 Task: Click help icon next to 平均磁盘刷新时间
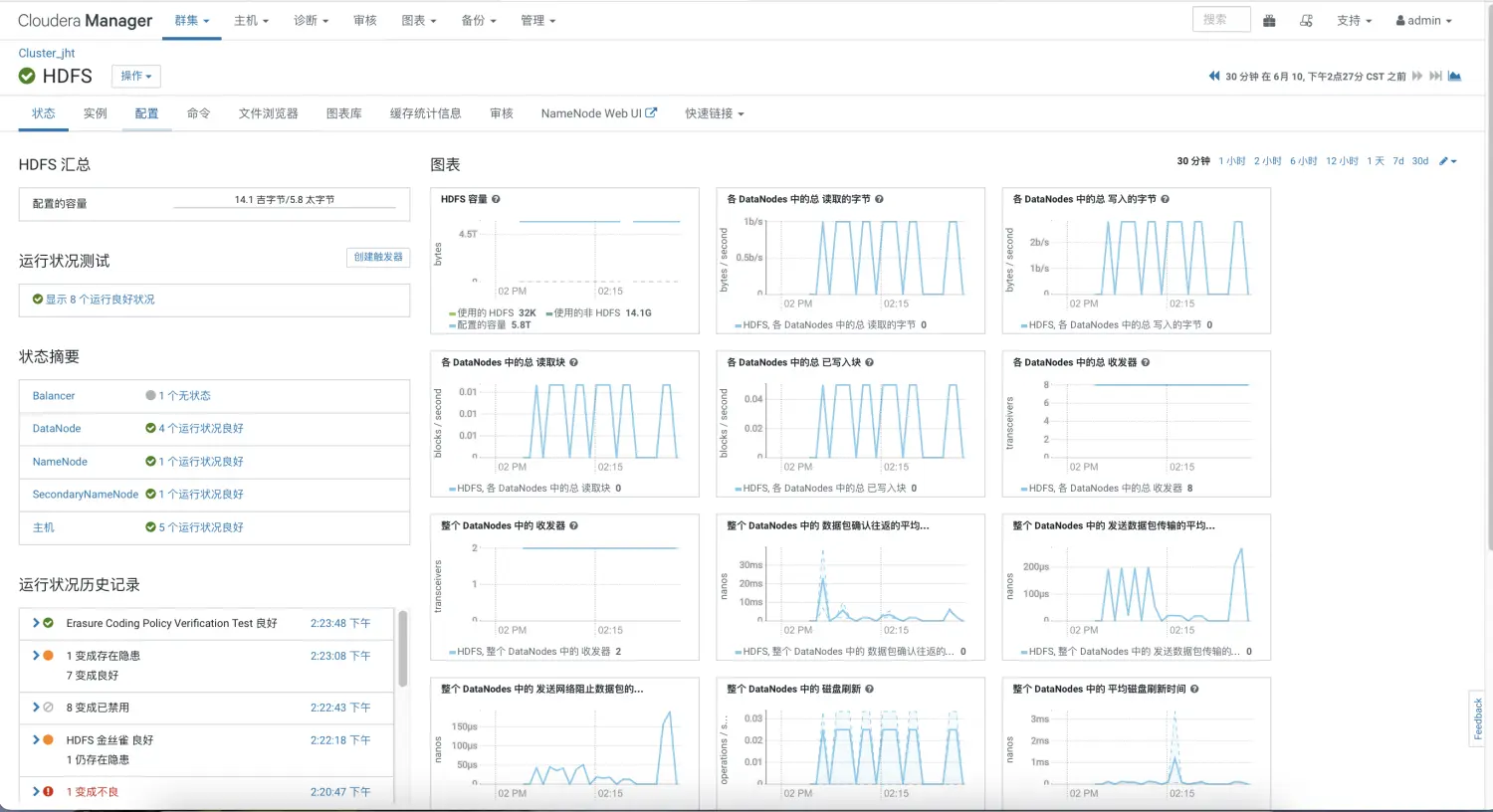coord(1194,689)
